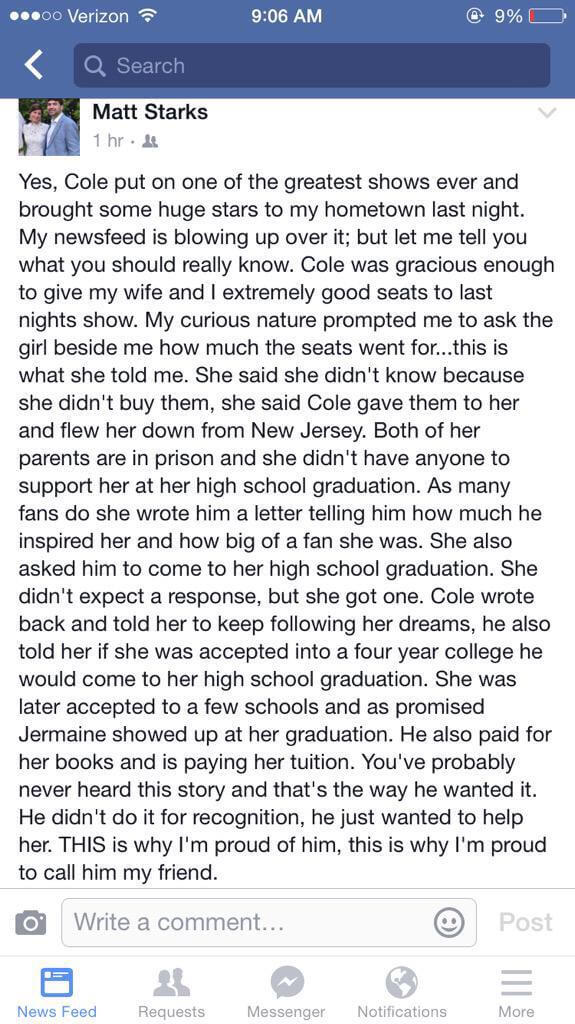Tap the friends audience icon beside timestamp
The height and width of the screenshot is (1024, 575).
tap(150, 140)
